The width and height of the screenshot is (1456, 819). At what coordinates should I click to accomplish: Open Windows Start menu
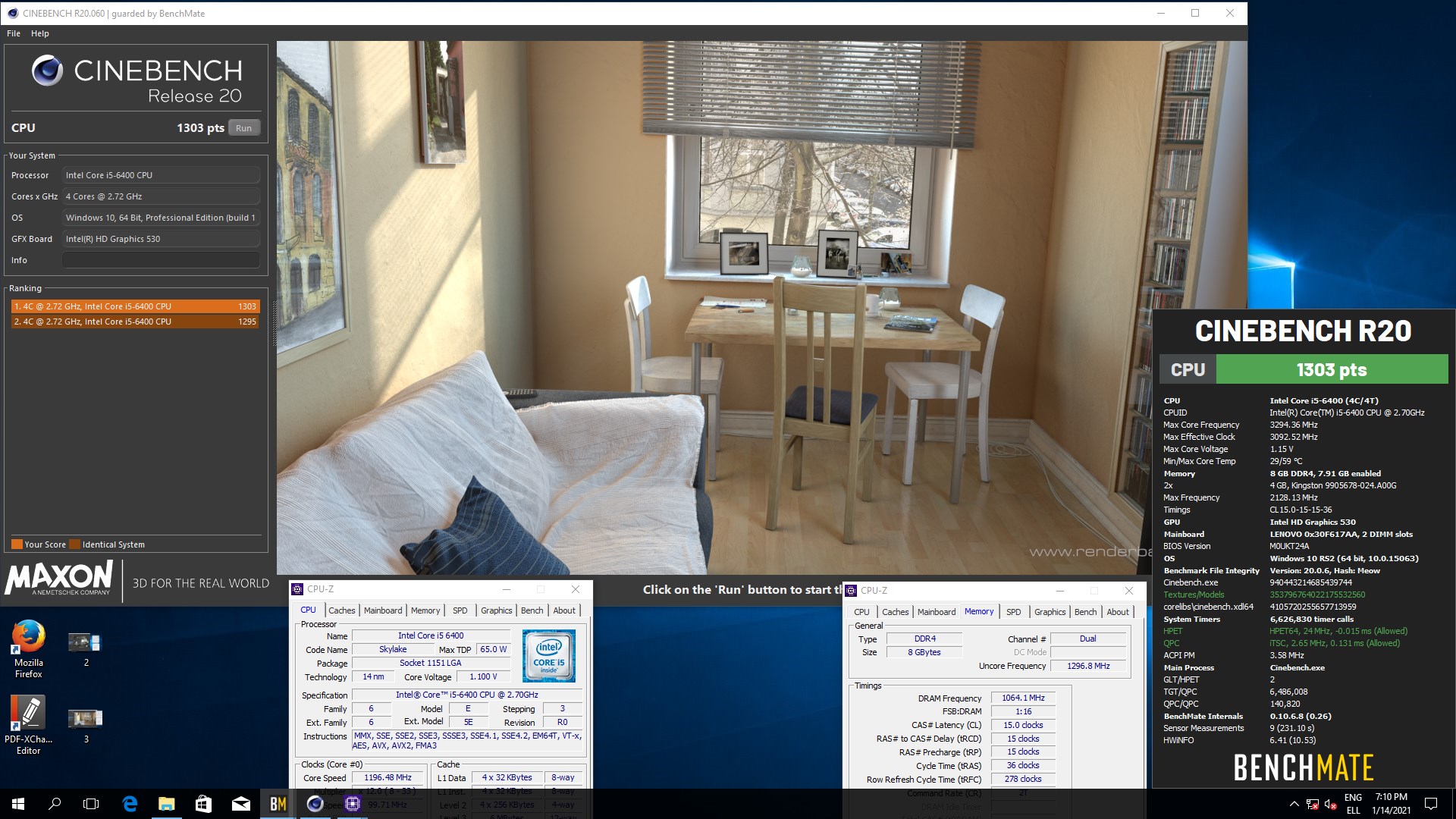pyautogui.click(x=18, y=804)
